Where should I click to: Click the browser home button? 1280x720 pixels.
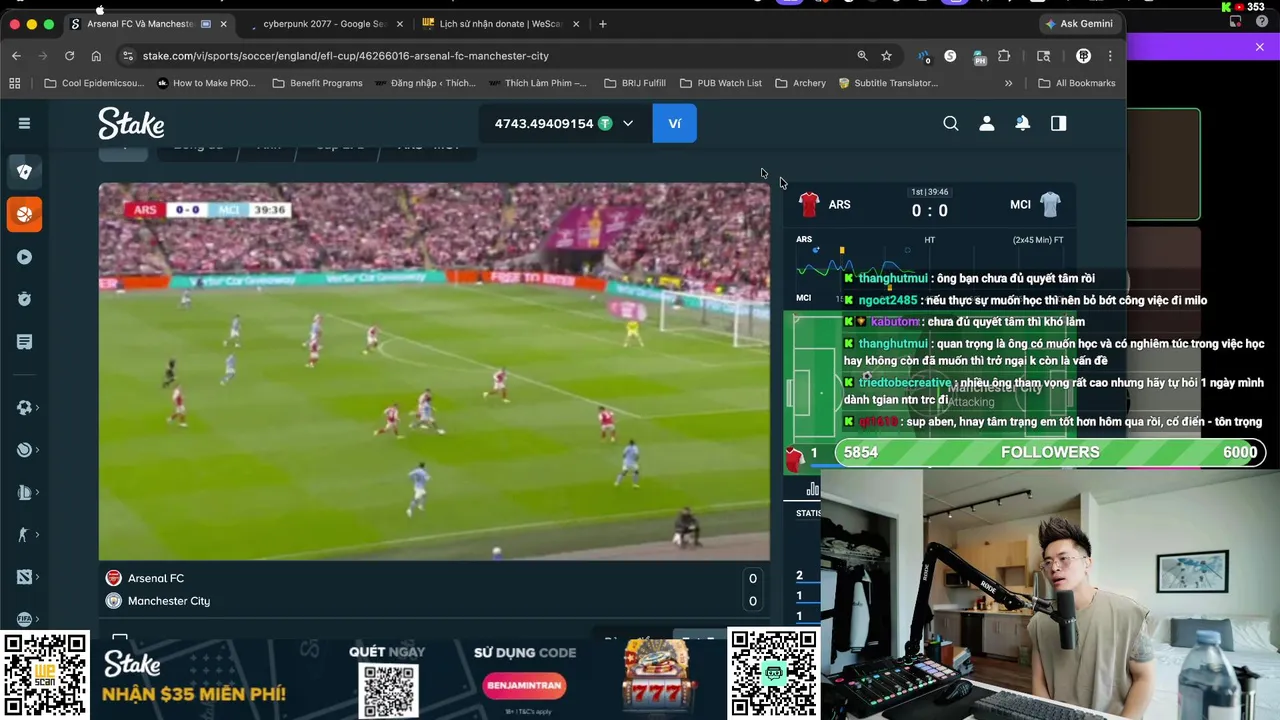tap(96, 56)
